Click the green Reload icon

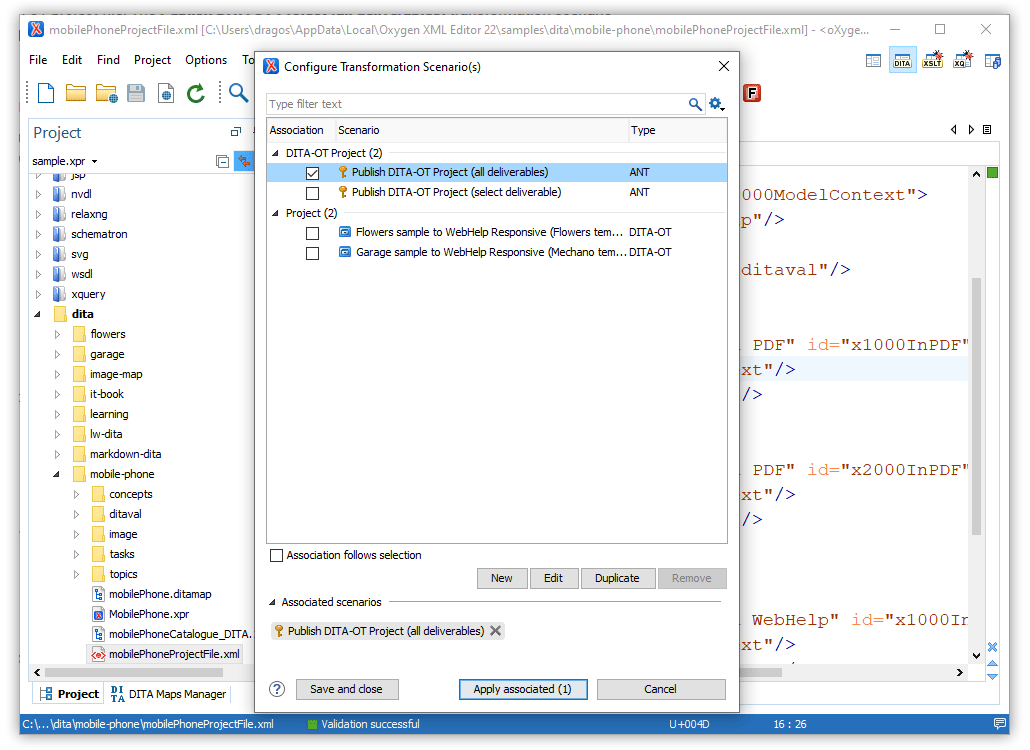(x=196, y=93)
